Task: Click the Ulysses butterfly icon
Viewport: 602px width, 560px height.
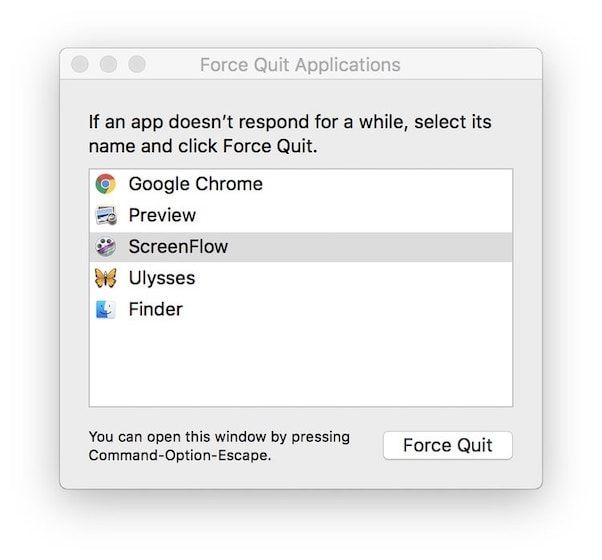Action: [x=105, y=278]
